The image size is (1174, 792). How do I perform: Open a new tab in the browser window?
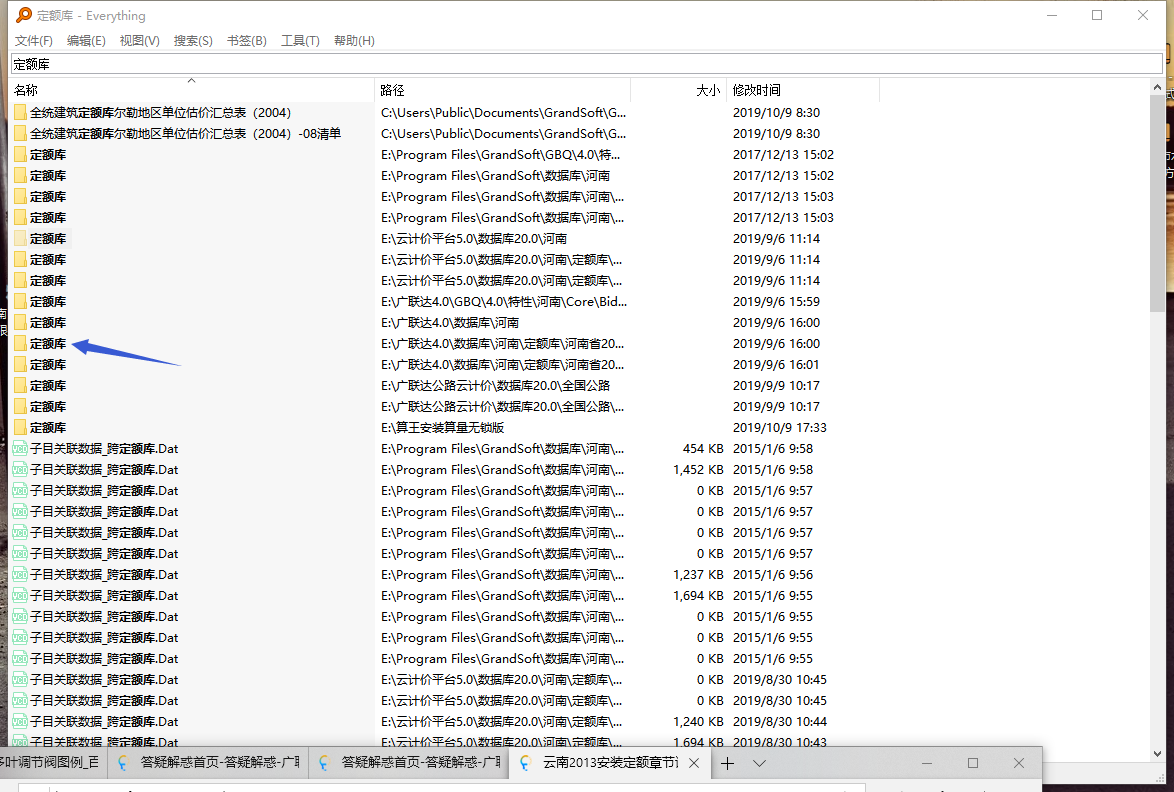tap(727, 763)
